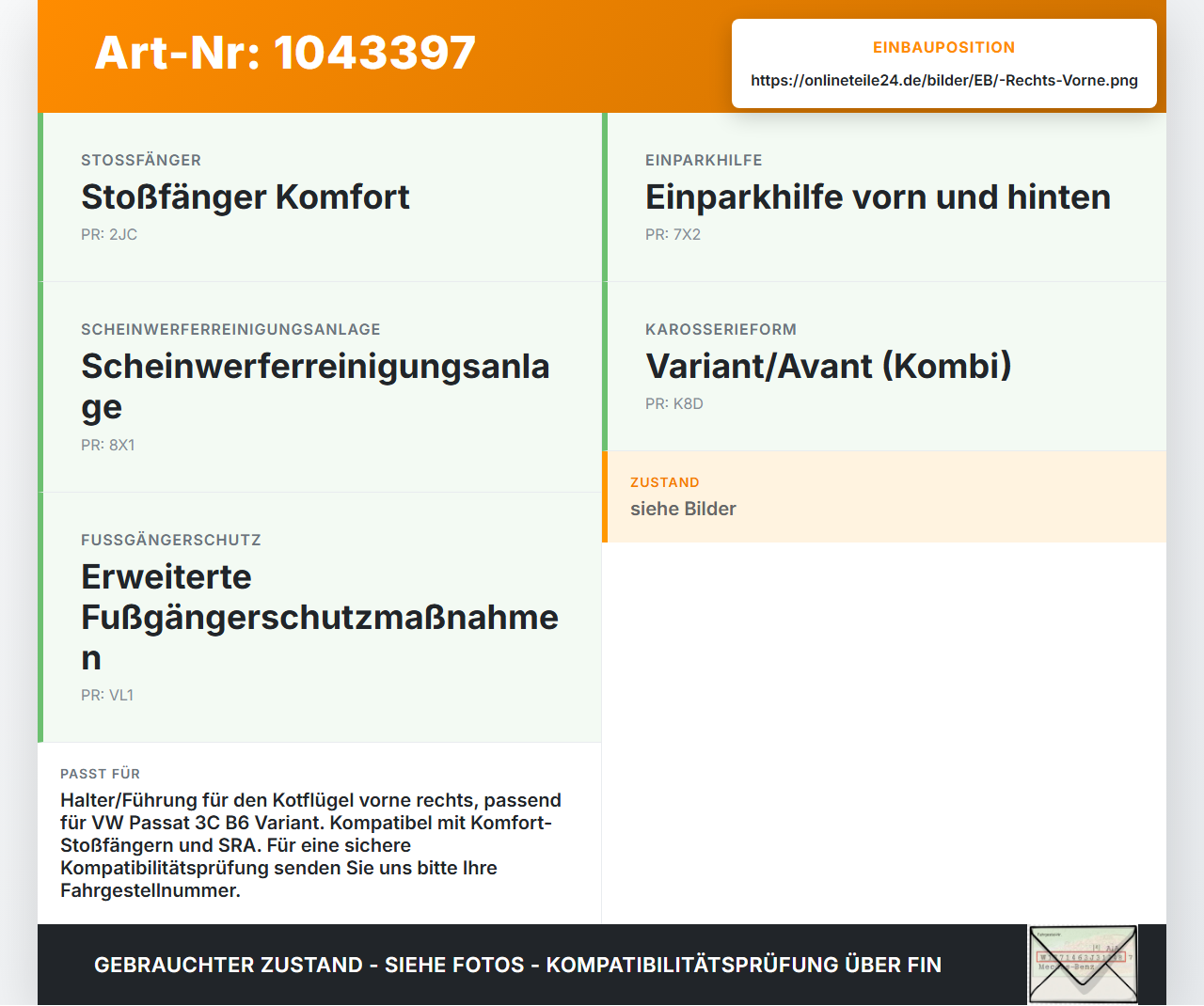Click the siehe Bilder value

(x=683, y=509)
